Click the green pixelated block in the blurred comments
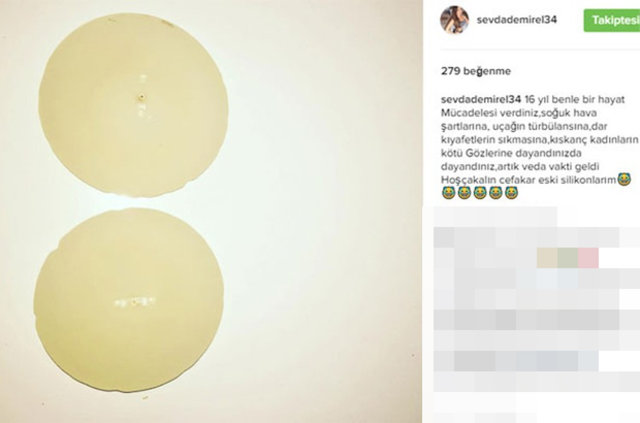 click(x=568, y=258)
